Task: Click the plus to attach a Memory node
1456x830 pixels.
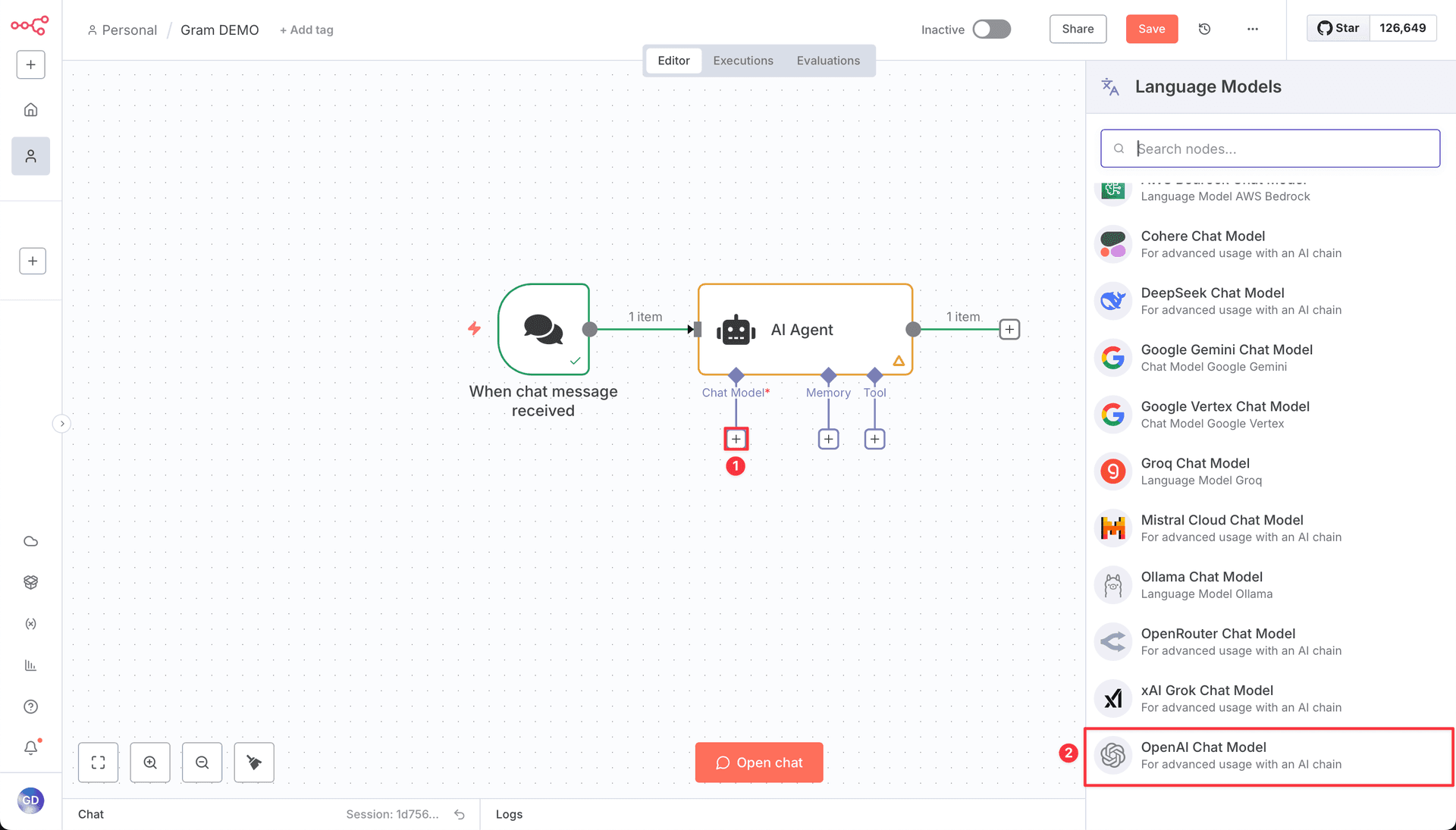Action: [827, 438]
